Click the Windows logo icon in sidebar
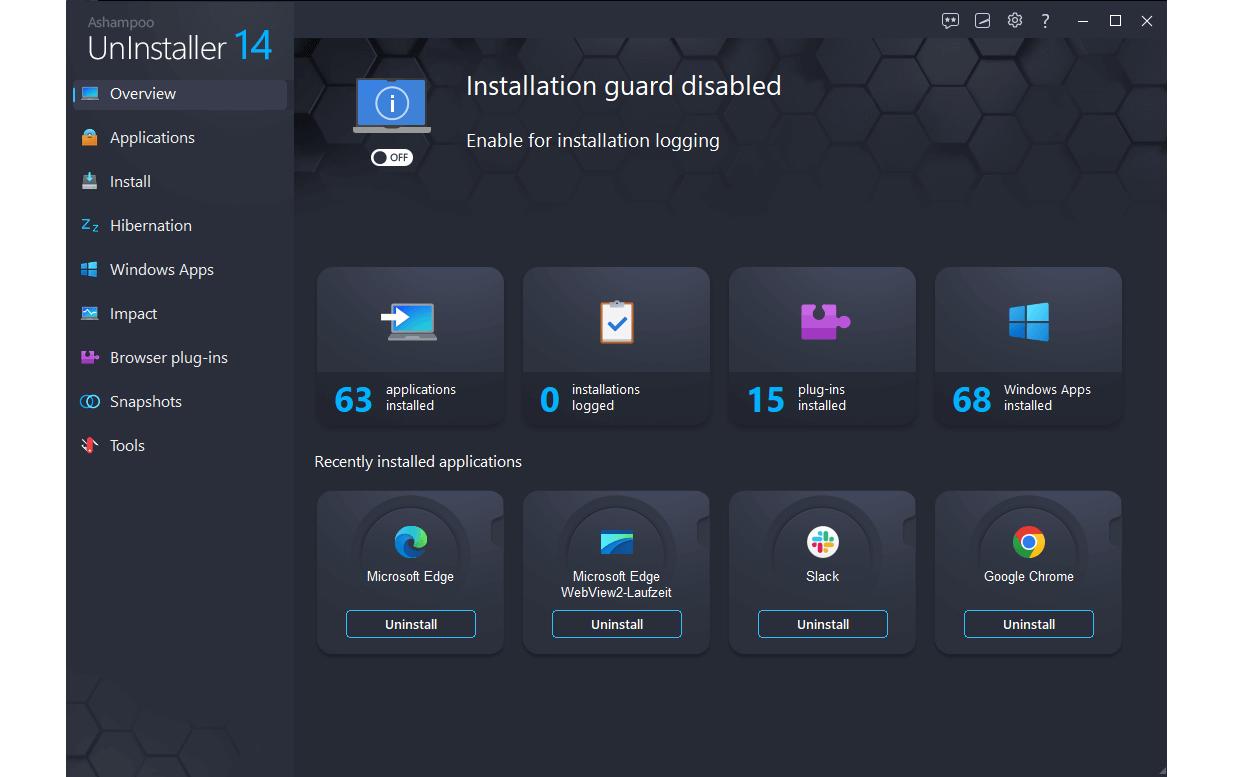 coord(90,270)
